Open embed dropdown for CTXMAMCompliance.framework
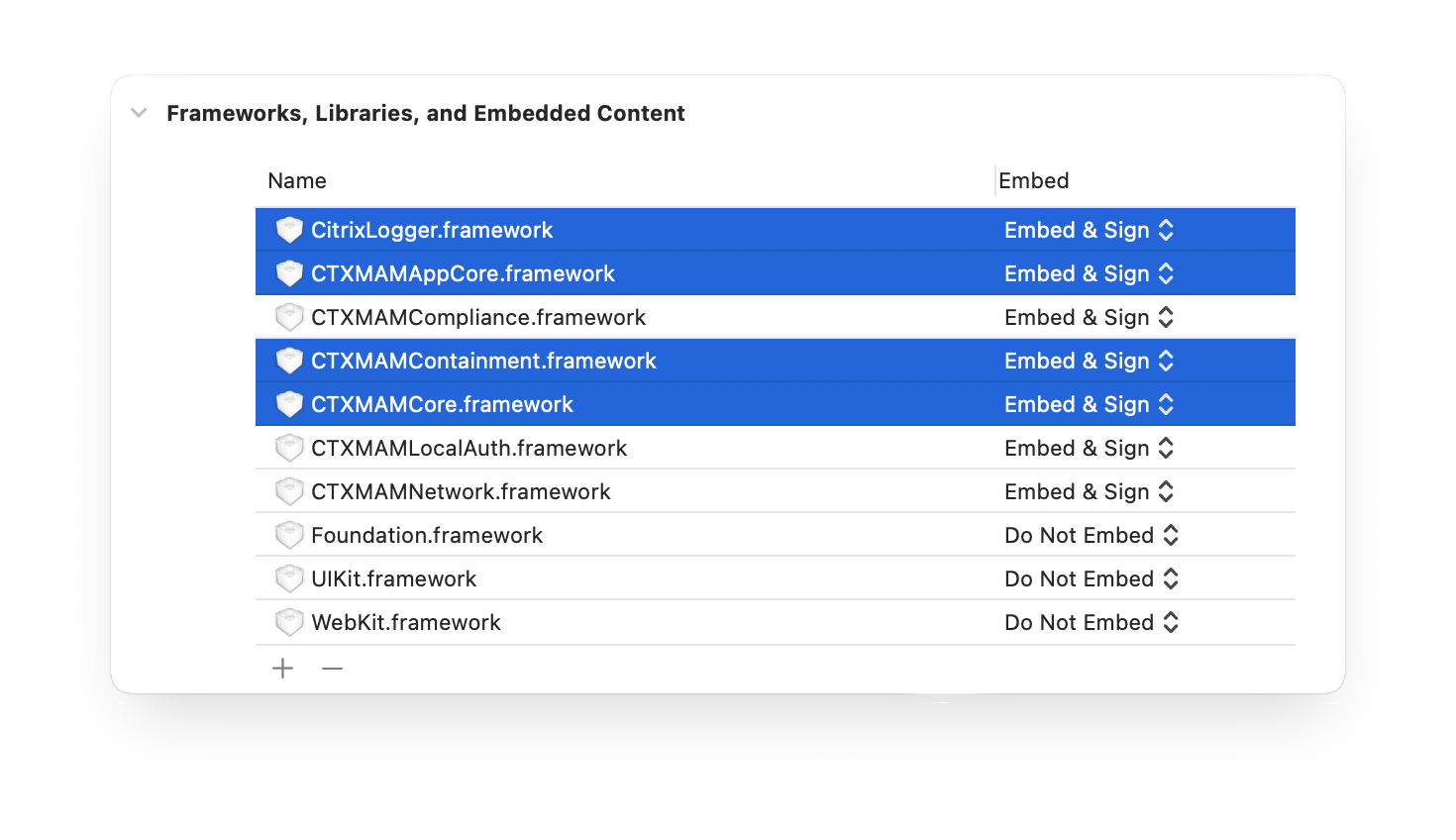1456x840 pixels. pos(1089,317)
